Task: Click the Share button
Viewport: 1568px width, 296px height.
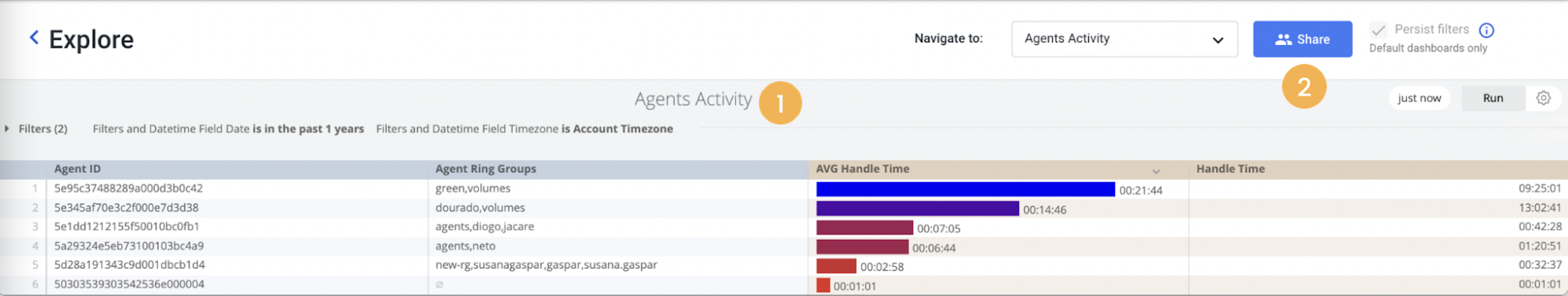Action: (1302, 39)
